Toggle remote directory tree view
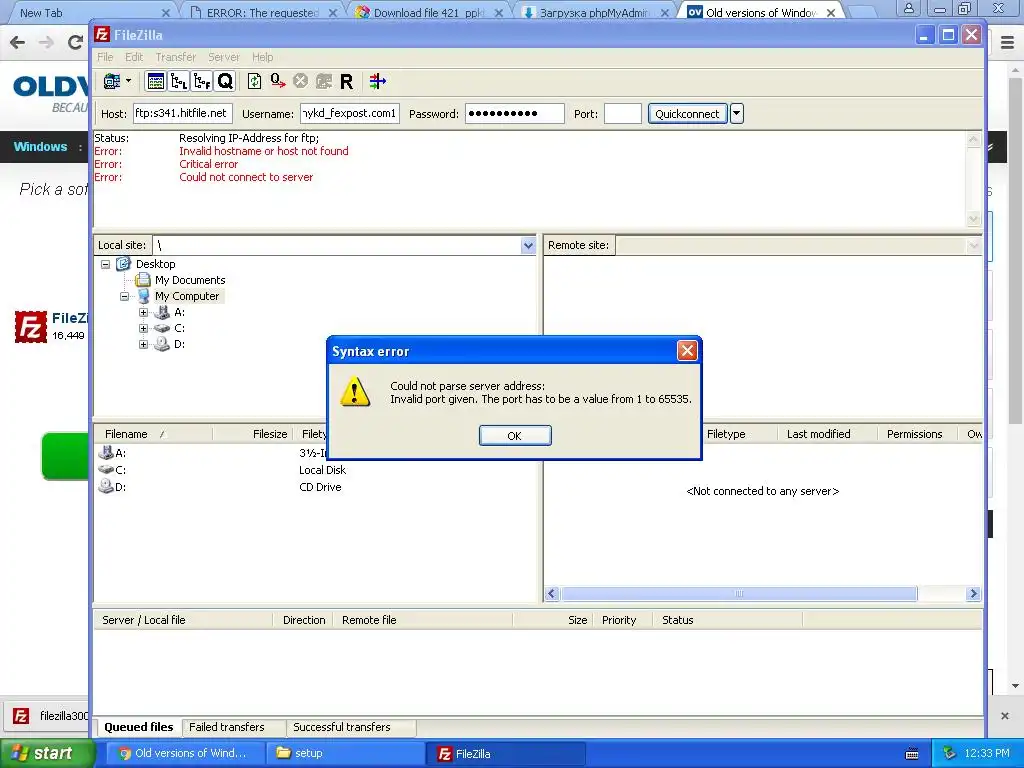 (202, 81)
